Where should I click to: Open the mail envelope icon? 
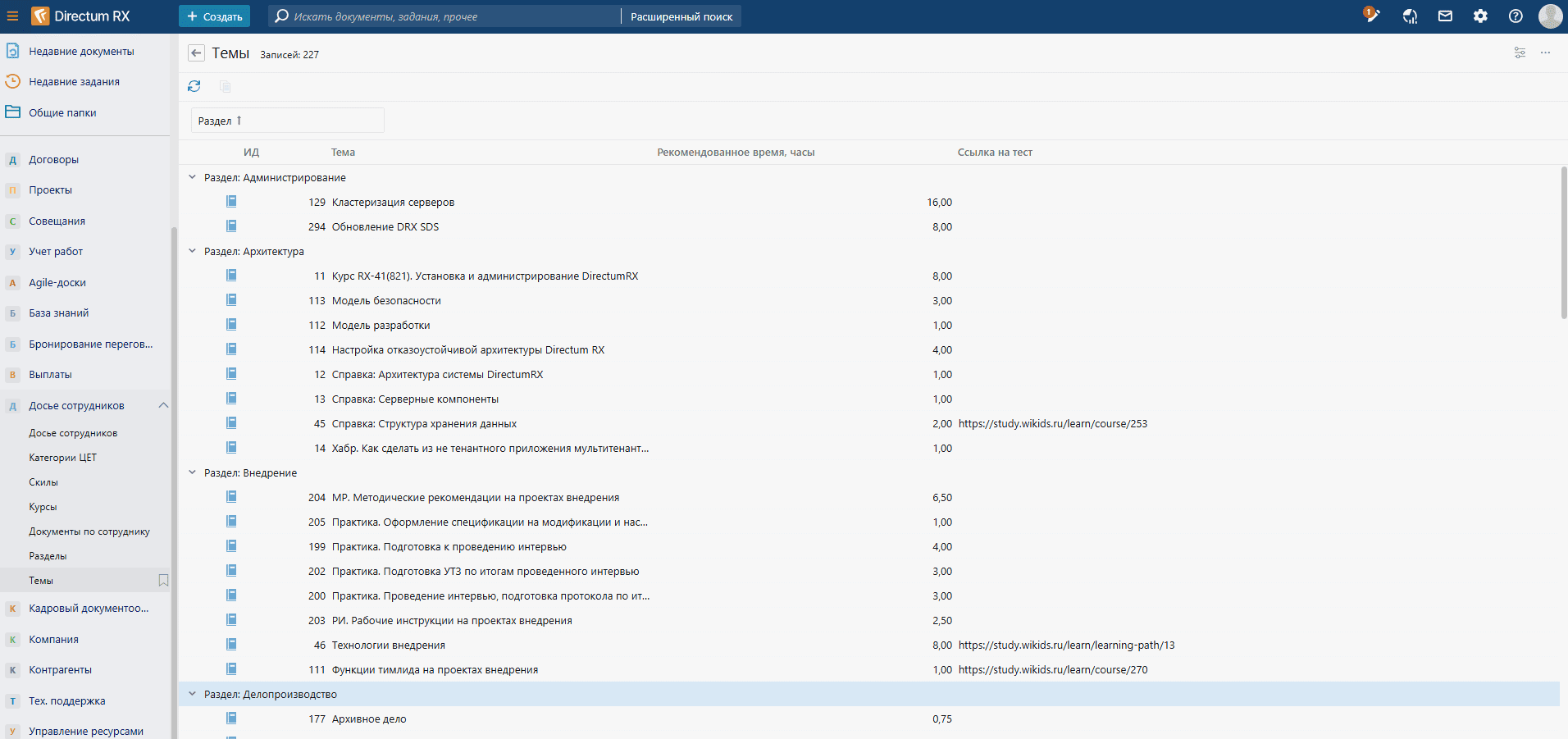point(1445,16)
